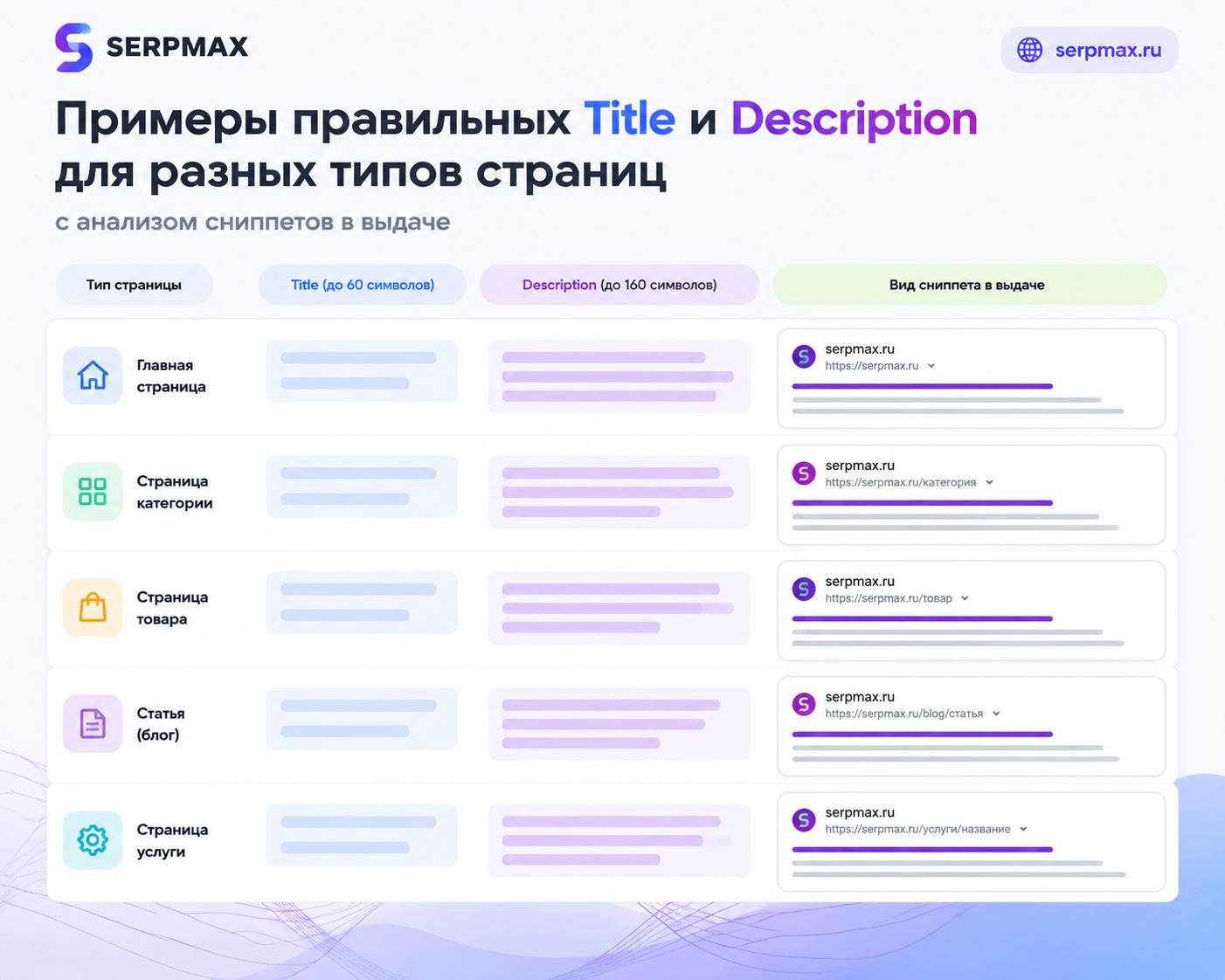
Task: Click the SERPMAX wordmark text
Action: click(x=177, y=47)
